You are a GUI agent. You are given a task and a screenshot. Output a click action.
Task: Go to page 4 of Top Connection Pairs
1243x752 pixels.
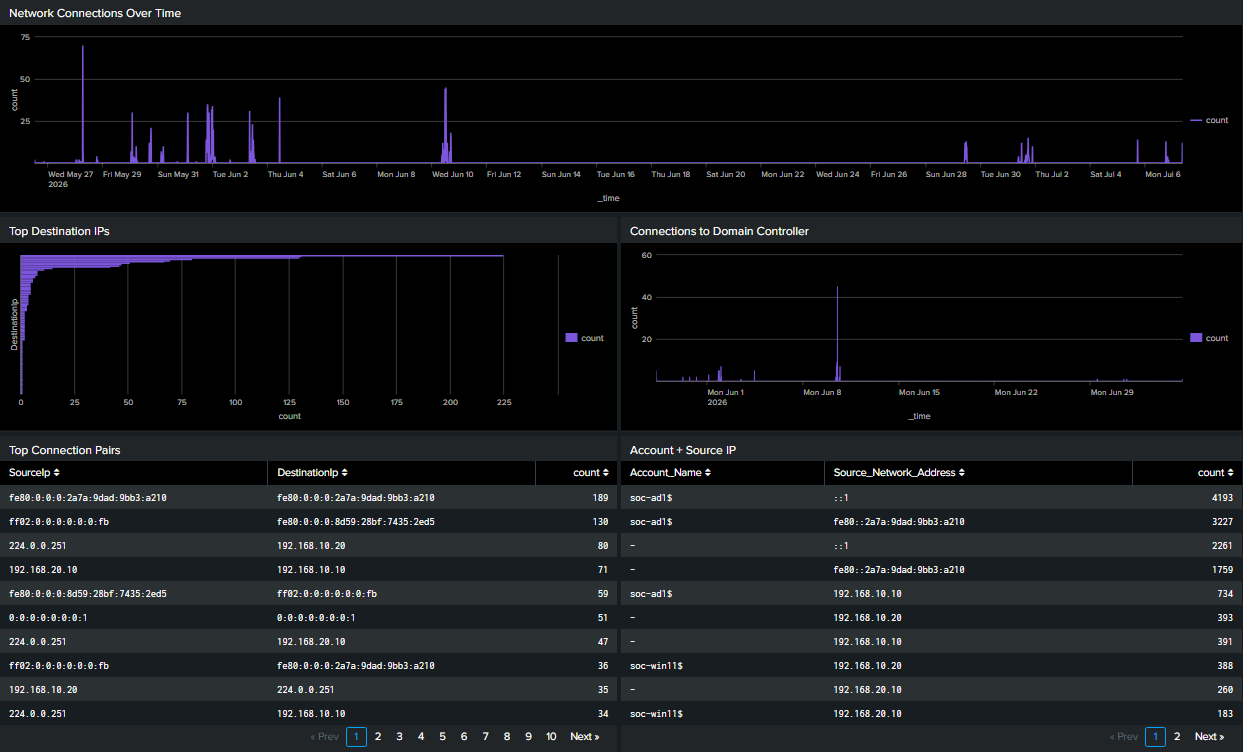pos(421,737)
